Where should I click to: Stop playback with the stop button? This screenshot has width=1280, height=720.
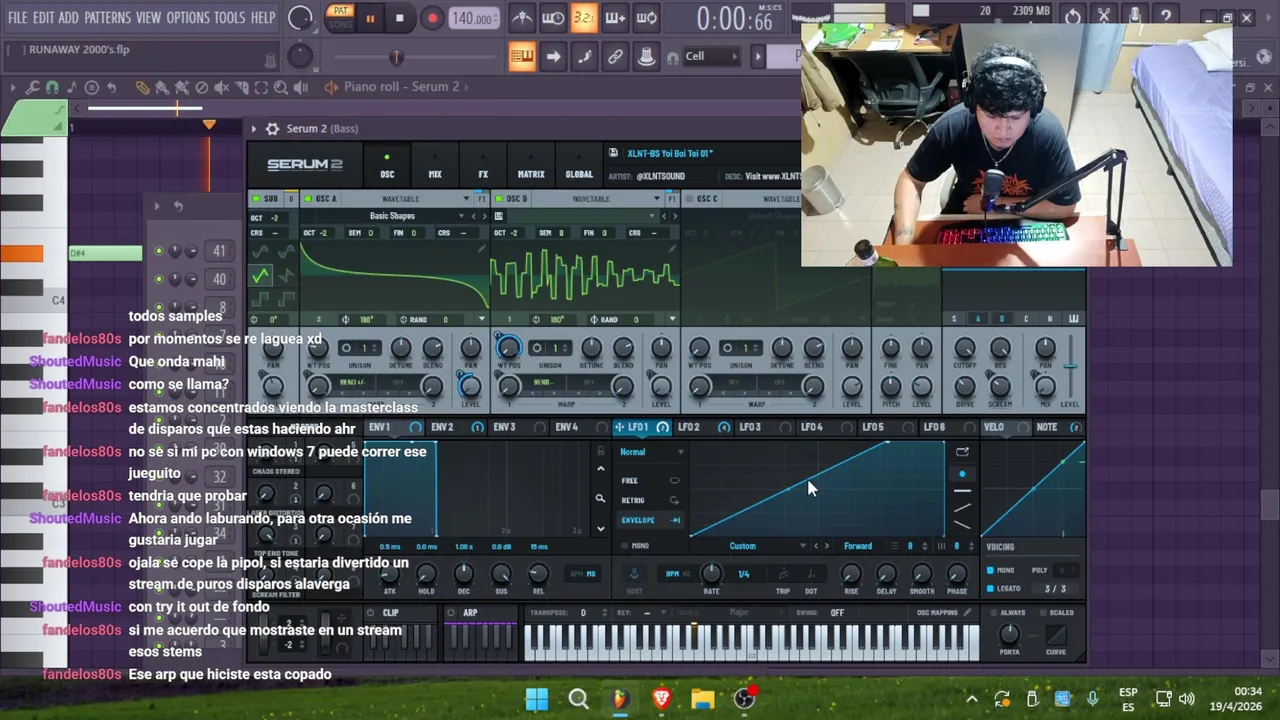coord(399,18)
